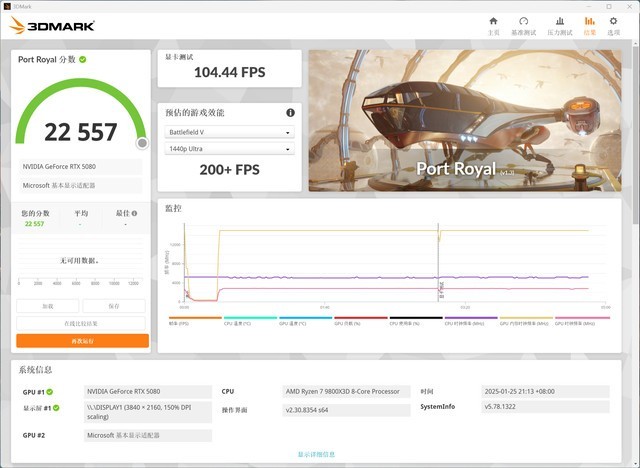Image resolution: width=640 pixels, height=468 pixels.
Task: Go to the Home (主页) tab
Action: coord(493,26)
